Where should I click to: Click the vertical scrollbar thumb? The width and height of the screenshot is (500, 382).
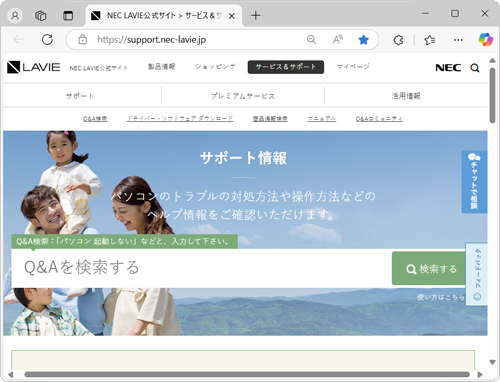pyautogui.click(x=492, y=96)
